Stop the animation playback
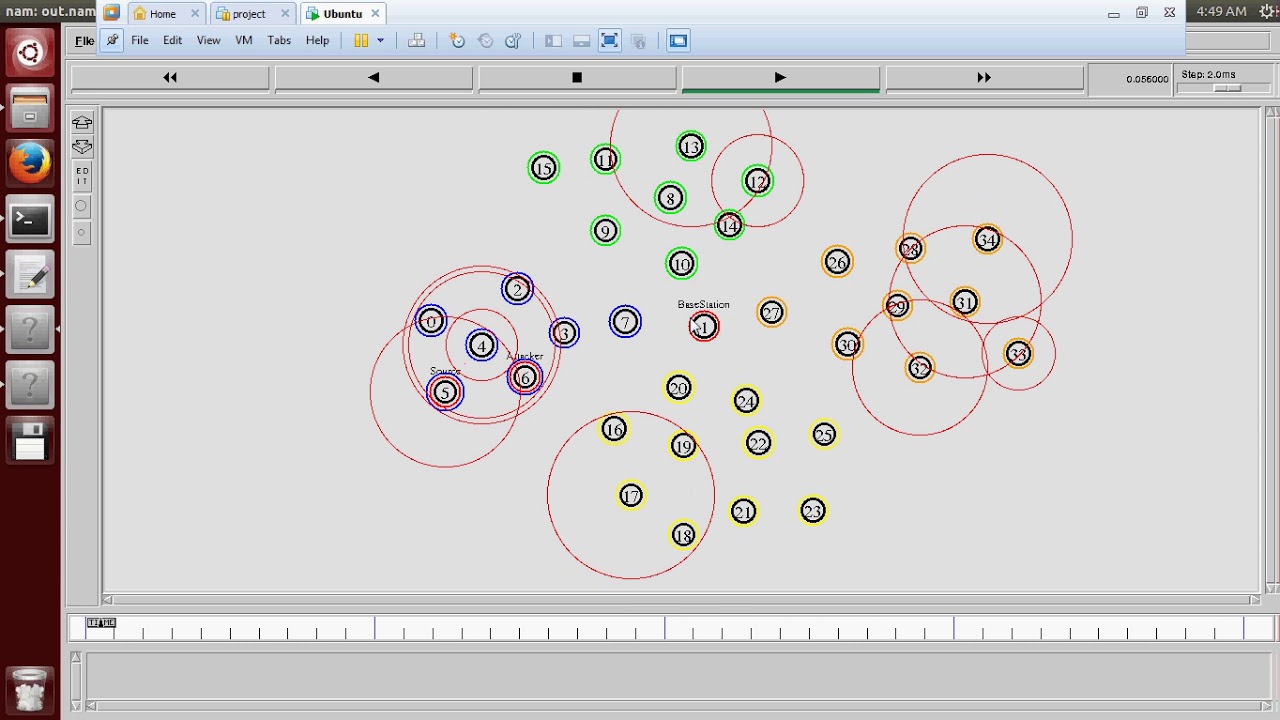 (x=576, y=78)
